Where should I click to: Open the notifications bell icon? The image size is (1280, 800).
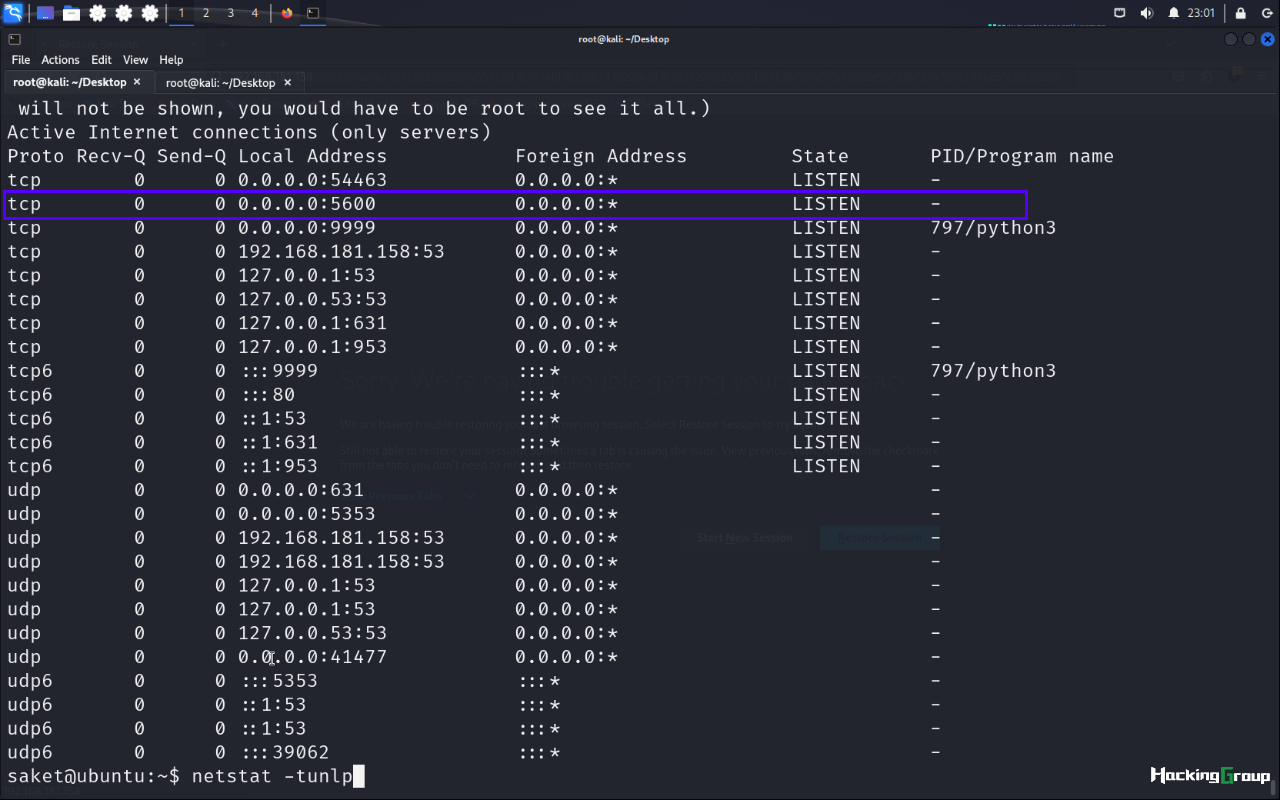[x=1174, y=13]
